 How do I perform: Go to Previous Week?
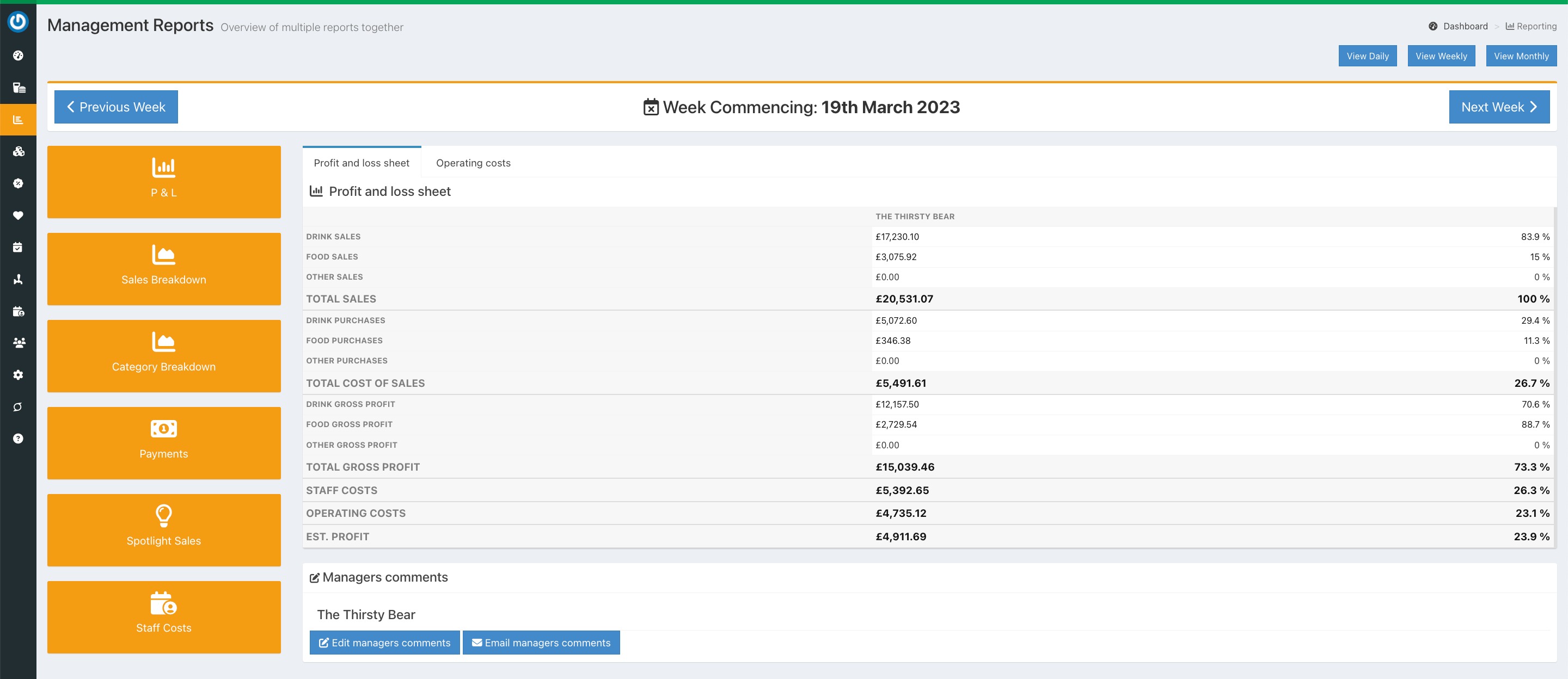click(x=117, y=107)
